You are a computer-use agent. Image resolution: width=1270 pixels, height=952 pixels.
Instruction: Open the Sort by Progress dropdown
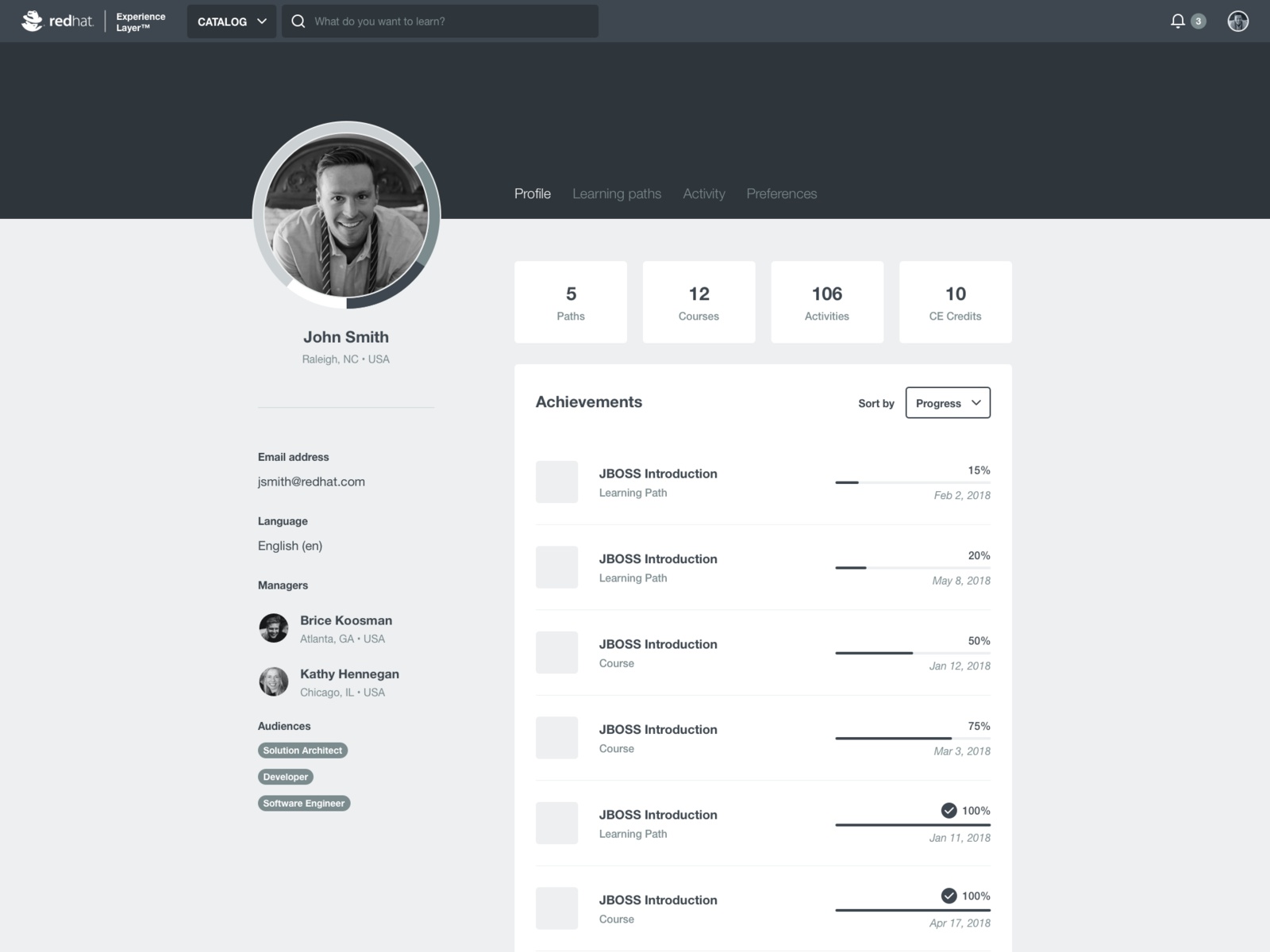948,403
